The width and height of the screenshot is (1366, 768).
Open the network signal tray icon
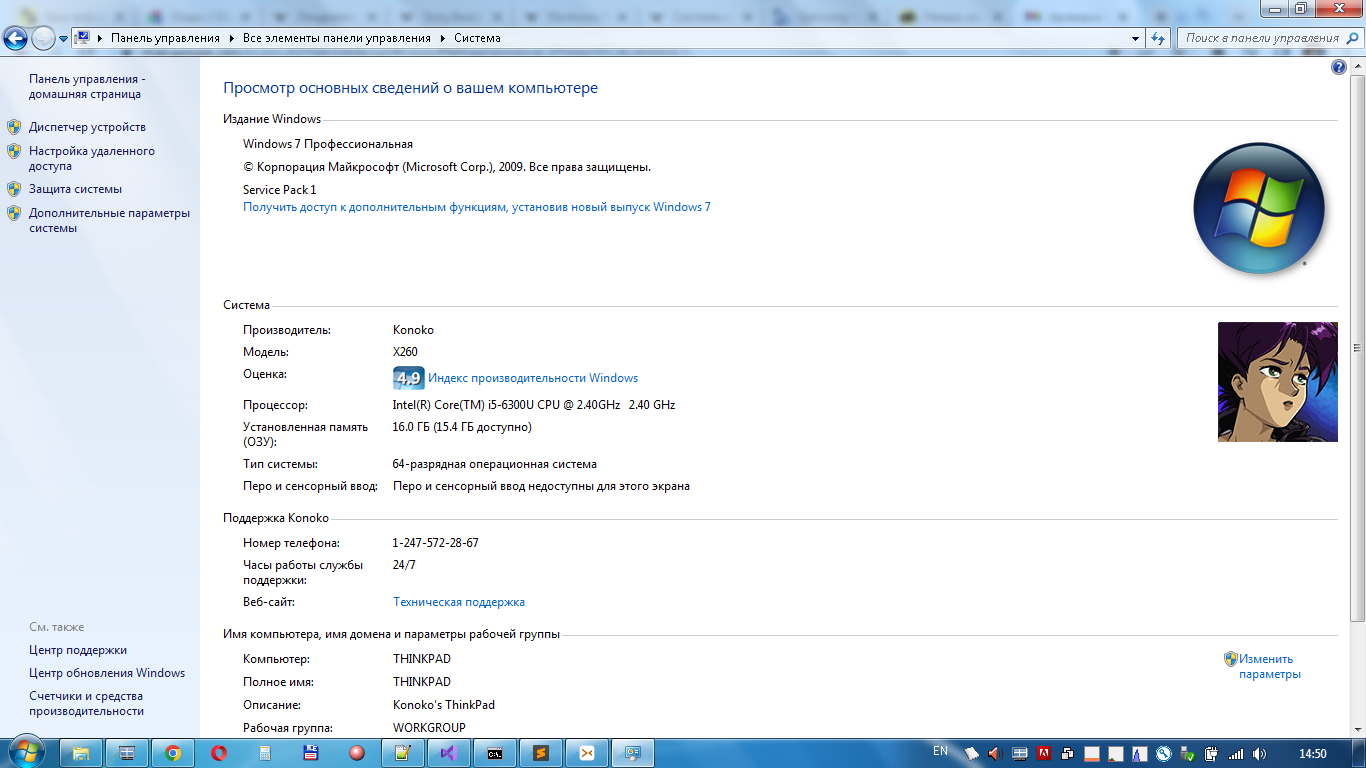(x=1236, y=753)
